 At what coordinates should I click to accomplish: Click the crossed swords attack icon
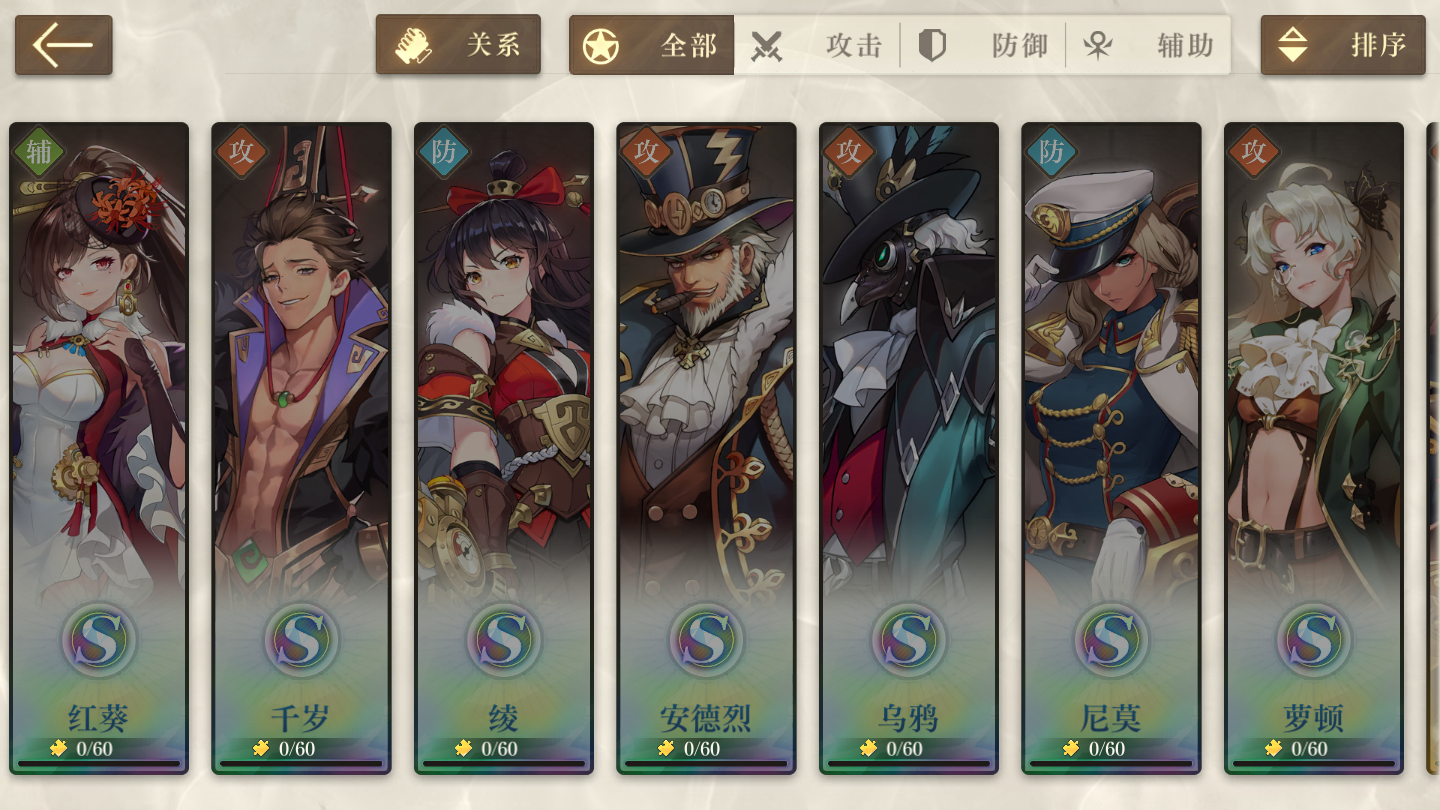[x=766, y=46]
